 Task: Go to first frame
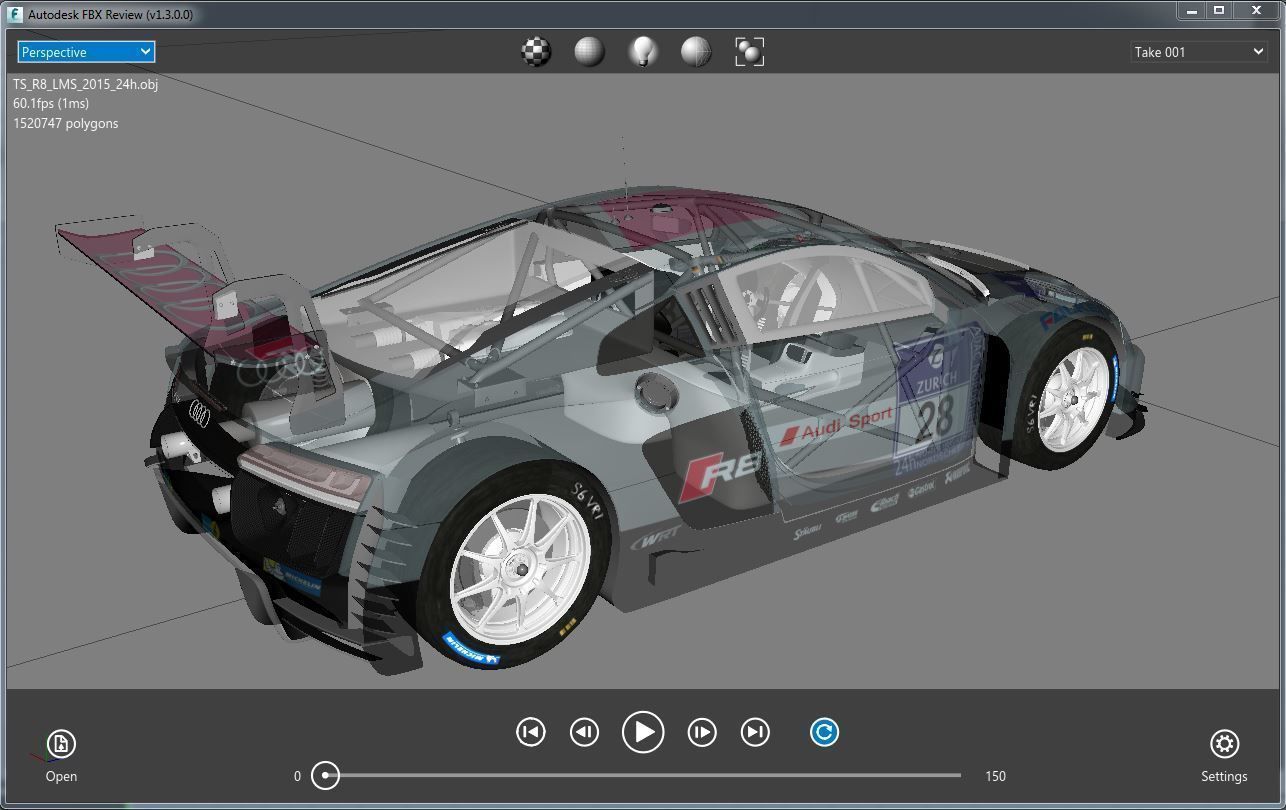531,732
